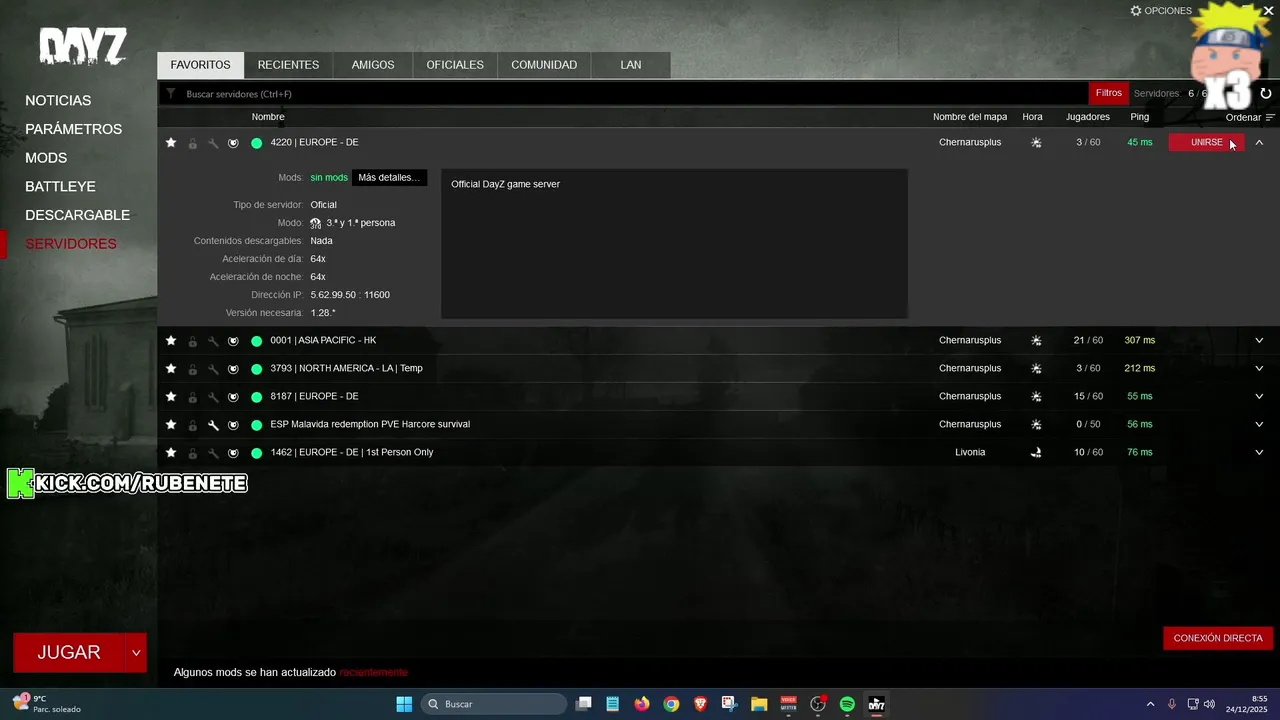Image resolution: width=1280 pixels, height=720 pixels.
Task: Click the 'recientemente' link at bottom
Action: pos(373,673)
